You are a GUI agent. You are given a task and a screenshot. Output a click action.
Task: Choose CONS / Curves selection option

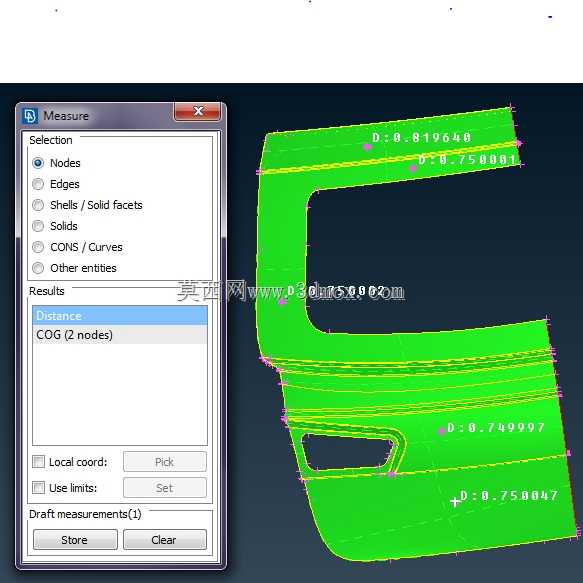tap(38, 247)
